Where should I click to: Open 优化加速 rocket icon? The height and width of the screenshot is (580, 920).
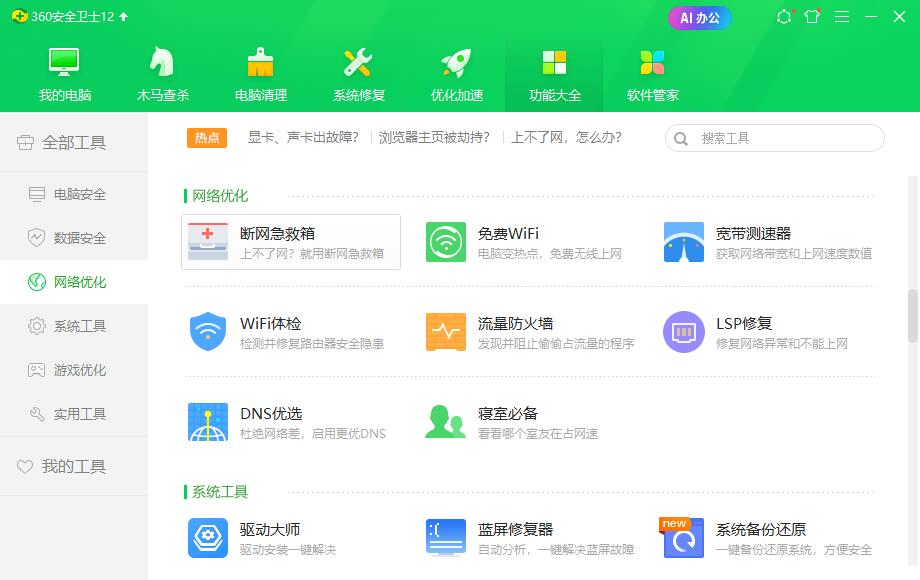point(456,62)
